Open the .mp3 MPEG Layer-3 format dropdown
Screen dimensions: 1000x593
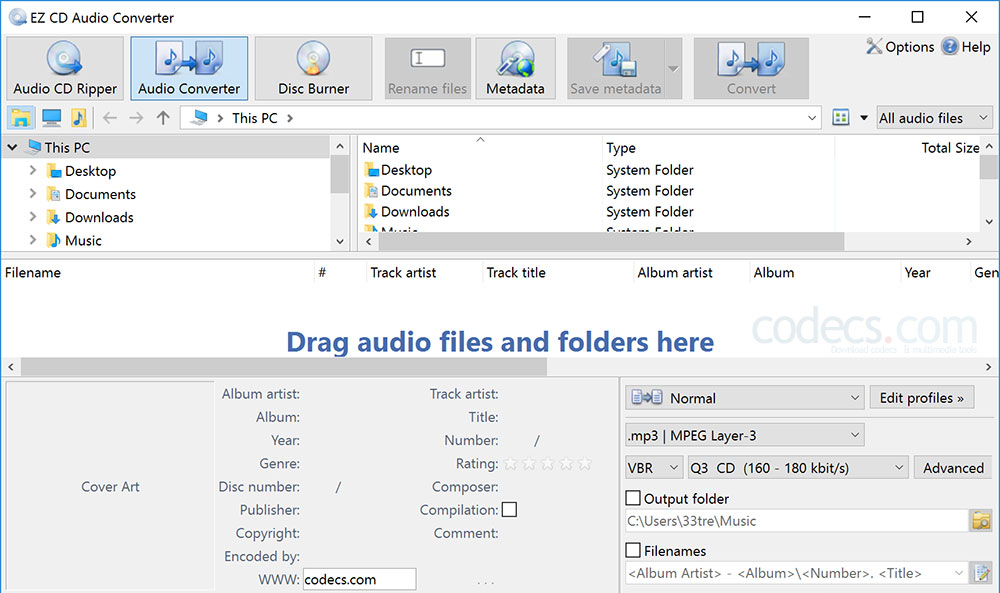744,436
